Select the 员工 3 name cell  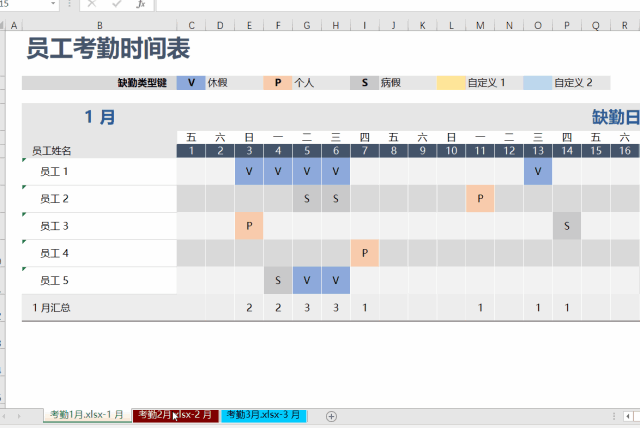[100, 226]
